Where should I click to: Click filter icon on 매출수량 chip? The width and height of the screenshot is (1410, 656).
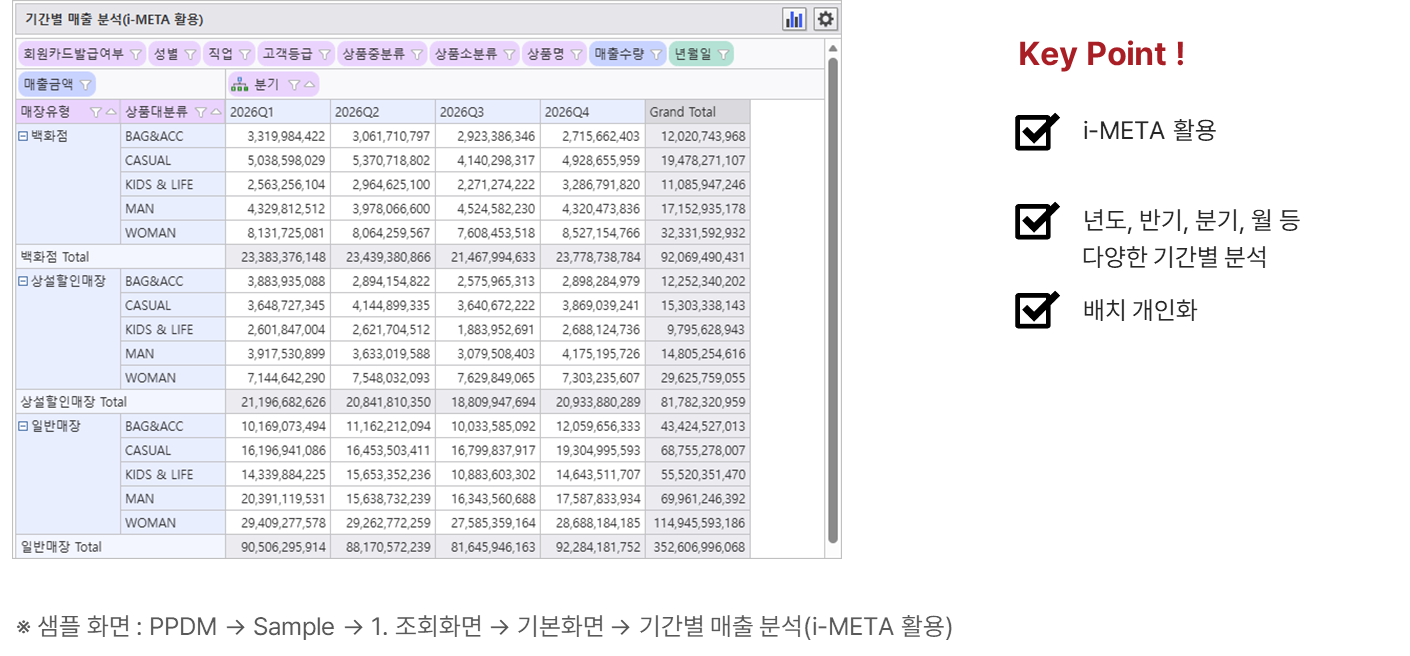click(x=656, y=54)
